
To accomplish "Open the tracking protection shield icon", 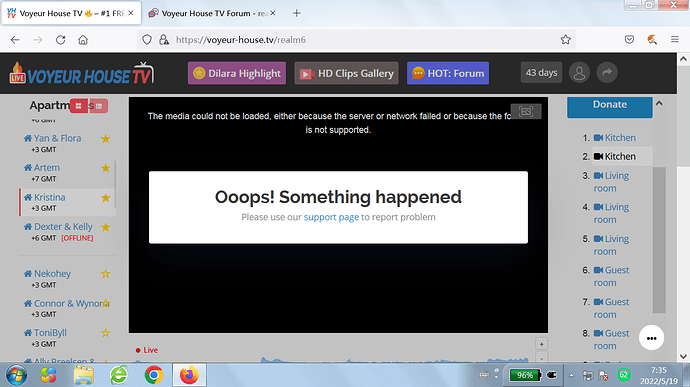I will 147,40.
